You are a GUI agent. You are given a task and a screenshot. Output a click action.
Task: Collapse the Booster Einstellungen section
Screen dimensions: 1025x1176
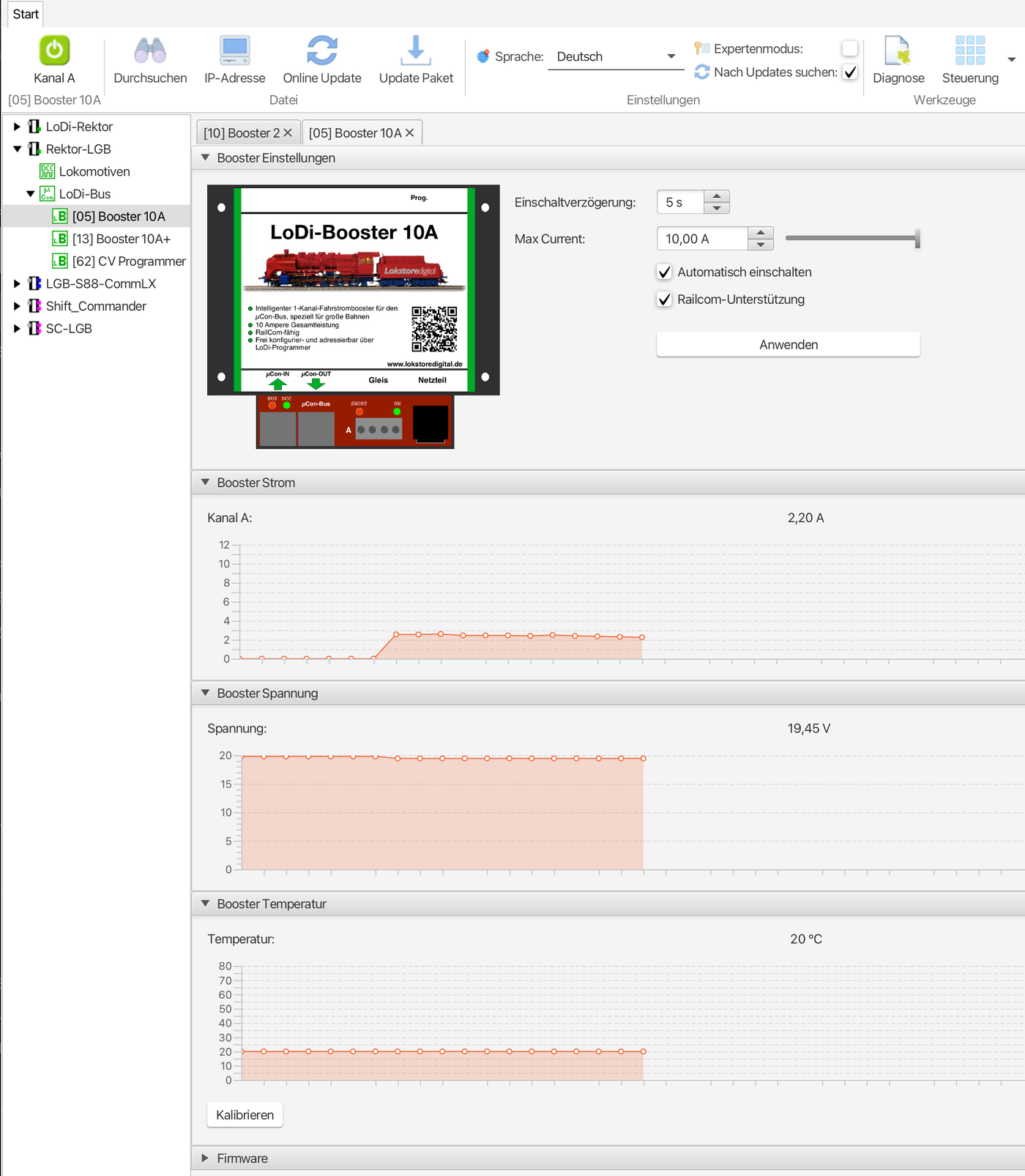click(205, 157)
